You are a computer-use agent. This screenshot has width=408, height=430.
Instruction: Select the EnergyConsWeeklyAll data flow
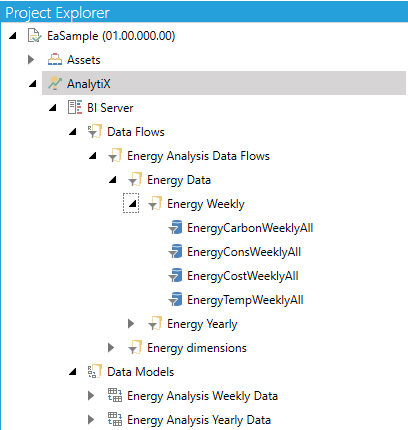(244, 252)
